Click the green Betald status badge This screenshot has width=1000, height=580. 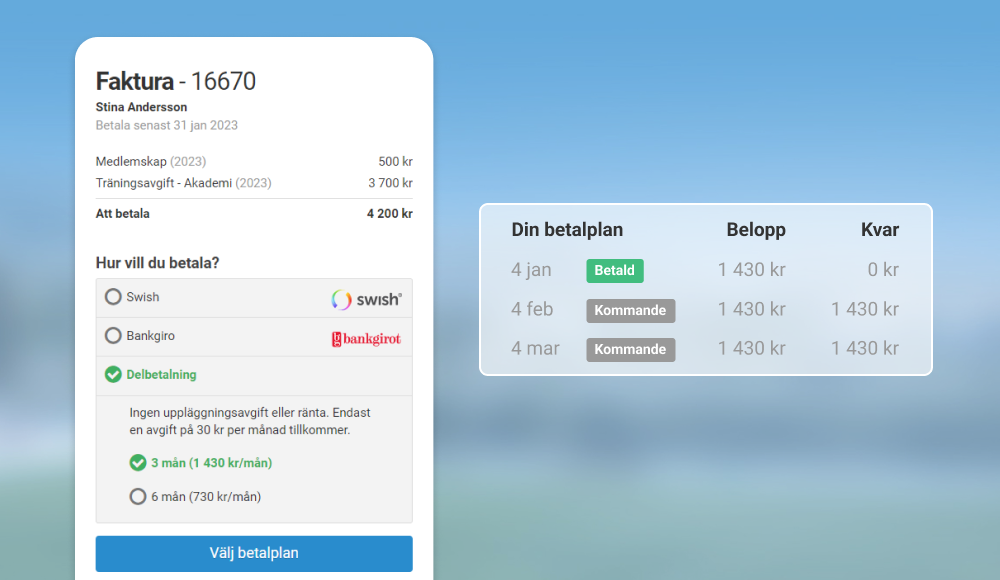click(615, 270)
